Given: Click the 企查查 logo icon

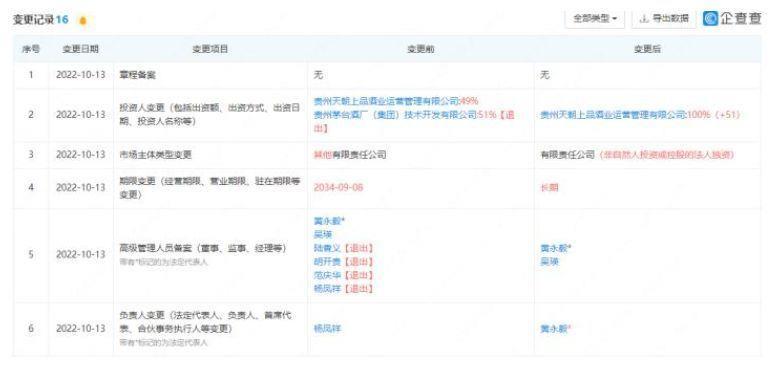Looking at the screenshot, I should pyautogui.click(x=710, y=19).
